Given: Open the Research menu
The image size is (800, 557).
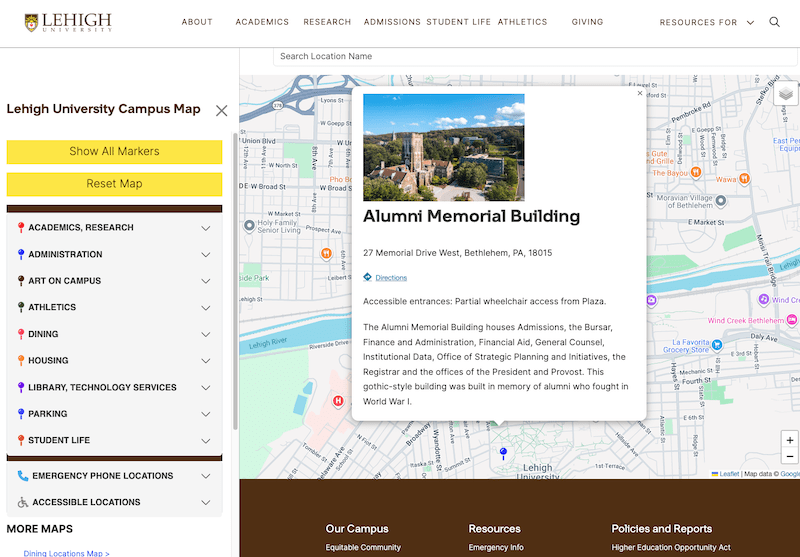Looking at the screenshot, I should pos(327,22).
